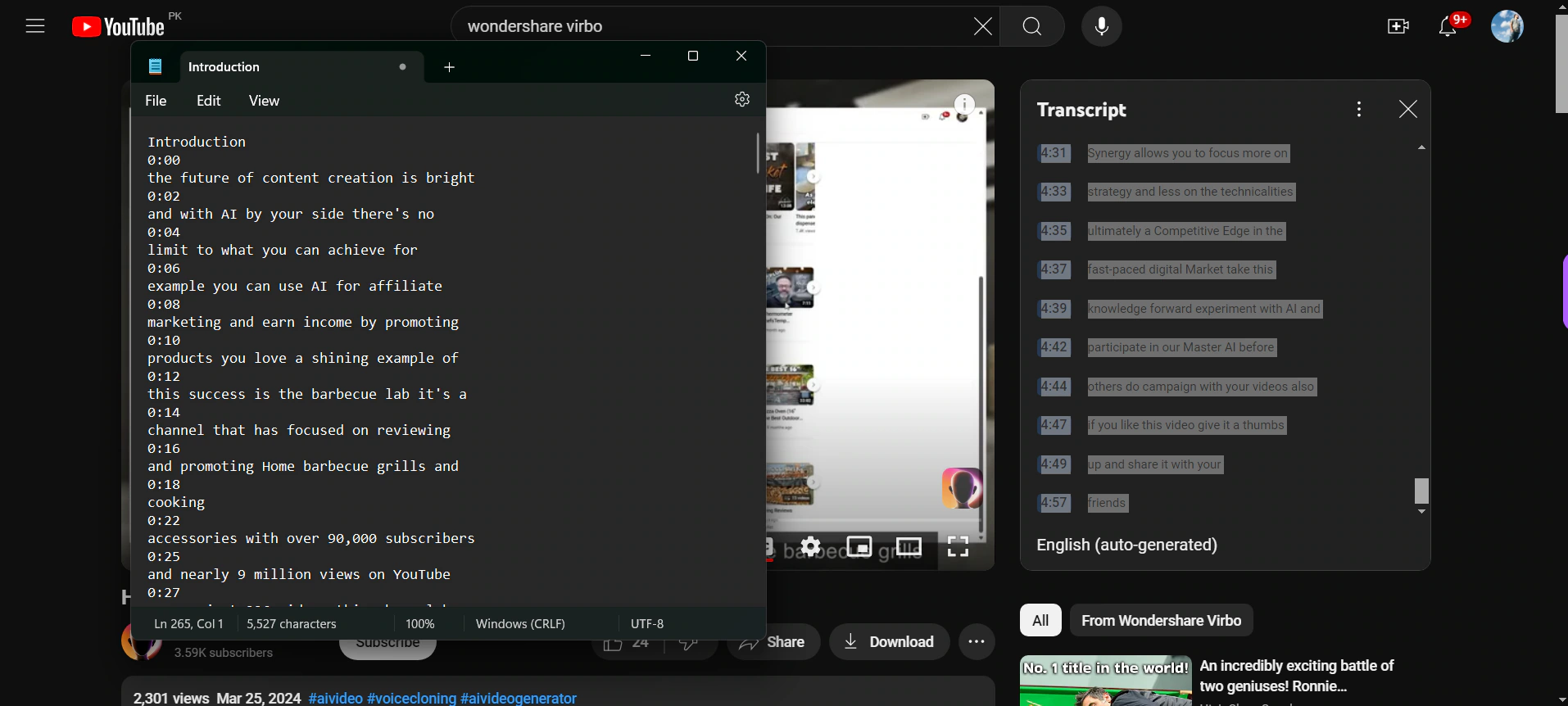
Task: Open the account avatar menu
Action: 1507,26
